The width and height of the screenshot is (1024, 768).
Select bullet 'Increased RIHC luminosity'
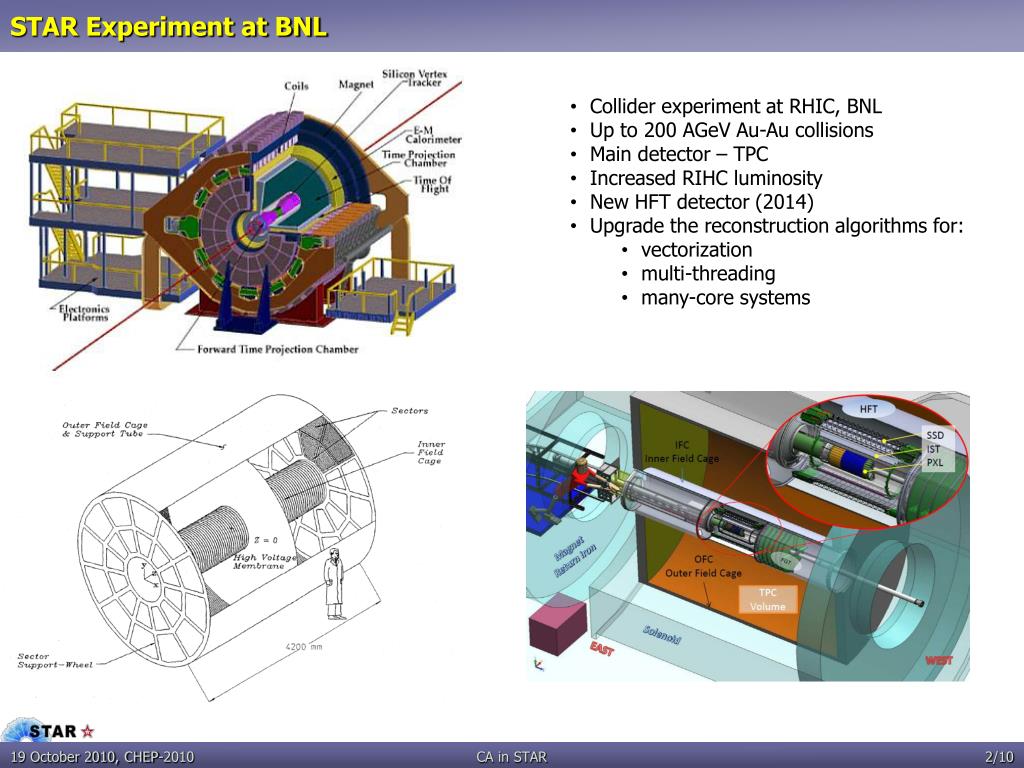pyautogui.click(x=706, y=178)
